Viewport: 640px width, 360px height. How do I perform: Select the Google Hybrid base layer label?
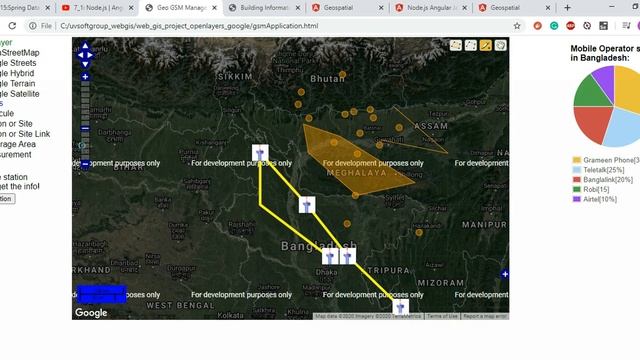pyautogui.click(x=17, y=73)
